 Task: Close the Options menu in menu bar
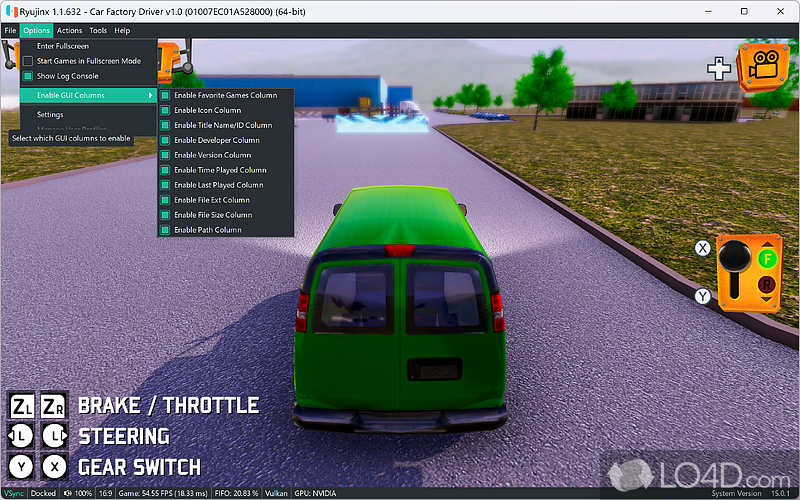pos(36,31)
